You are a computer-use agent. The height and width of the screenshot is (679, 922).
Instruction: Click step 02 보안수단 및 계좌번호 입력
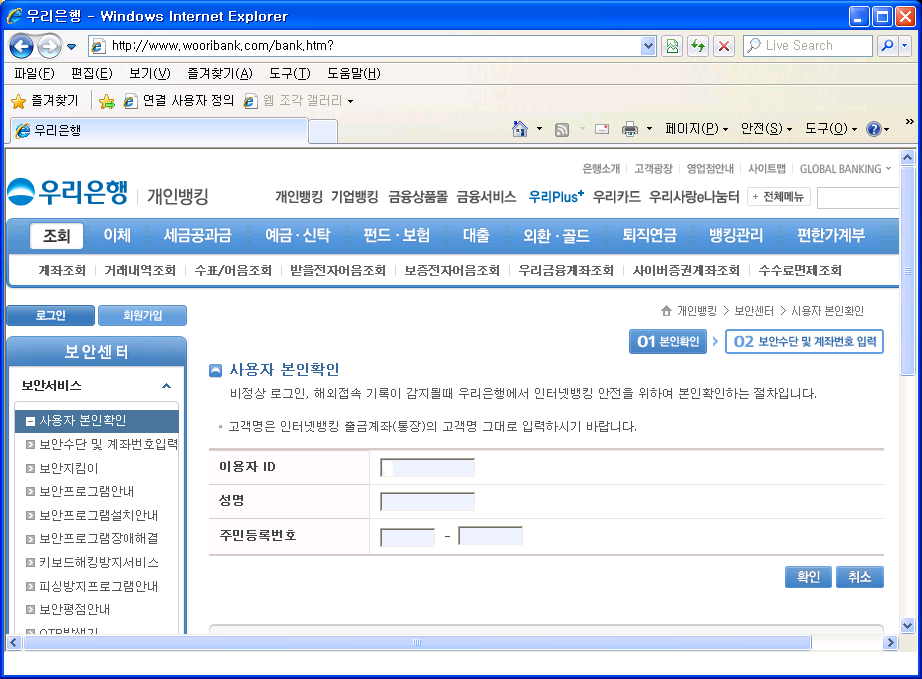(804, 342)
